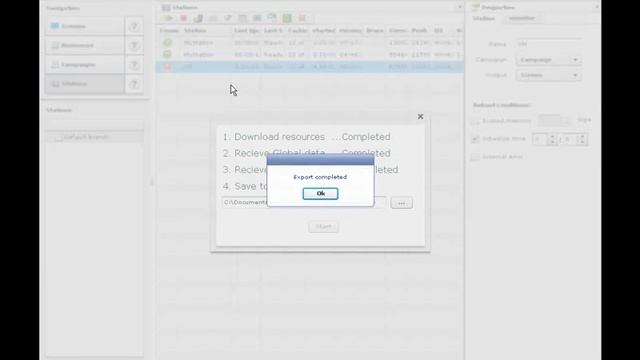This screenshot has width=640, height=360.
Task: Confirm the Export completed message with Ok
Action: (x=320, y=193)
